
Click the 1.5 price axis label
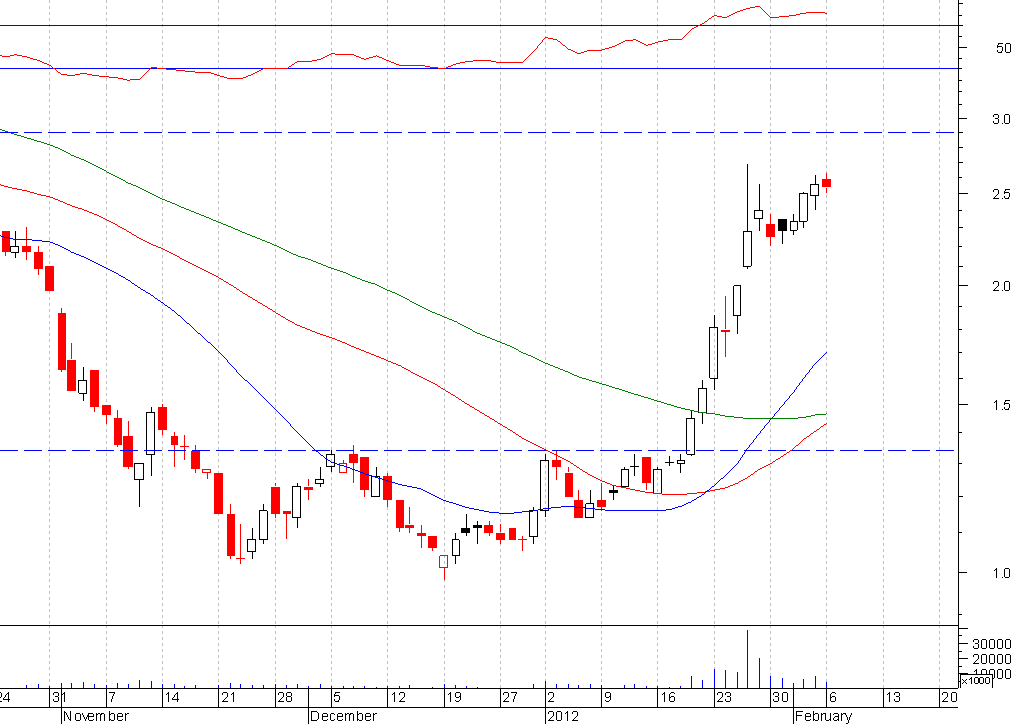[x=1001, y=405]
